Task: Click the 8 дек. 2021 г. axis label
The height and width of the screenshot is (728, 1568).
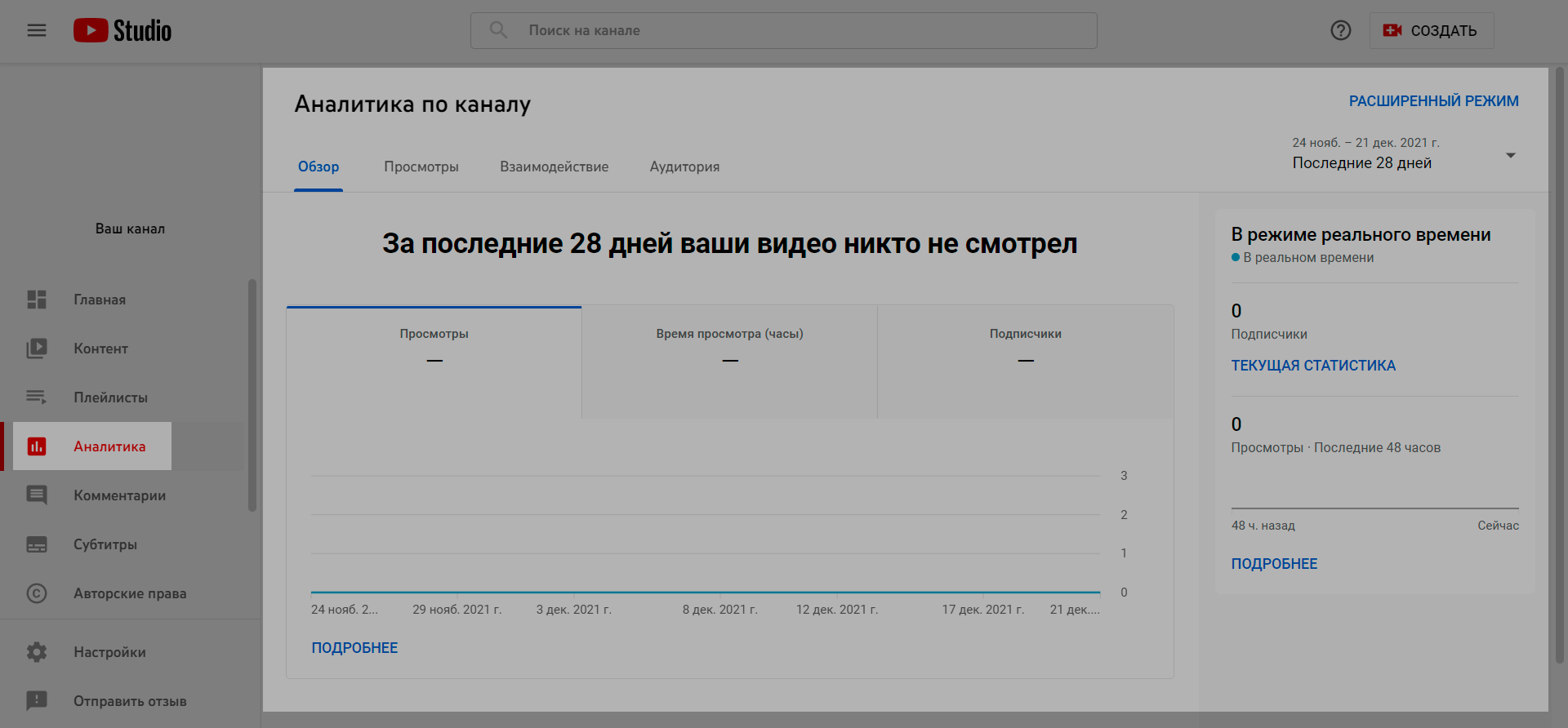Action: click(x=720, y=610)
